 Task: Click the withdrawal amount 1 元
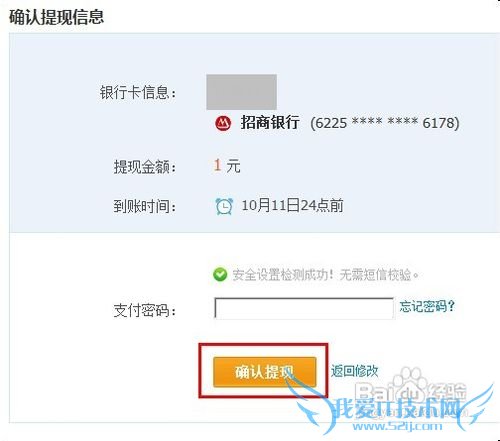click(x=227, y=165)
